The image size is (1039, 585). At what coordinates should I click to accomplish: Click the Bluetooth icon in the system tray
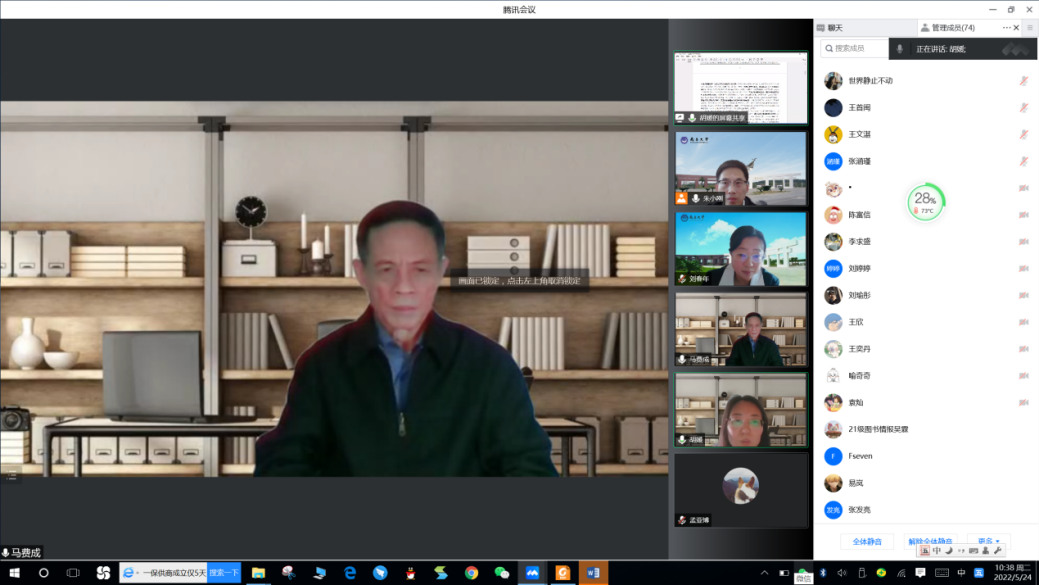pyautogui.click(x=823, y=573)
